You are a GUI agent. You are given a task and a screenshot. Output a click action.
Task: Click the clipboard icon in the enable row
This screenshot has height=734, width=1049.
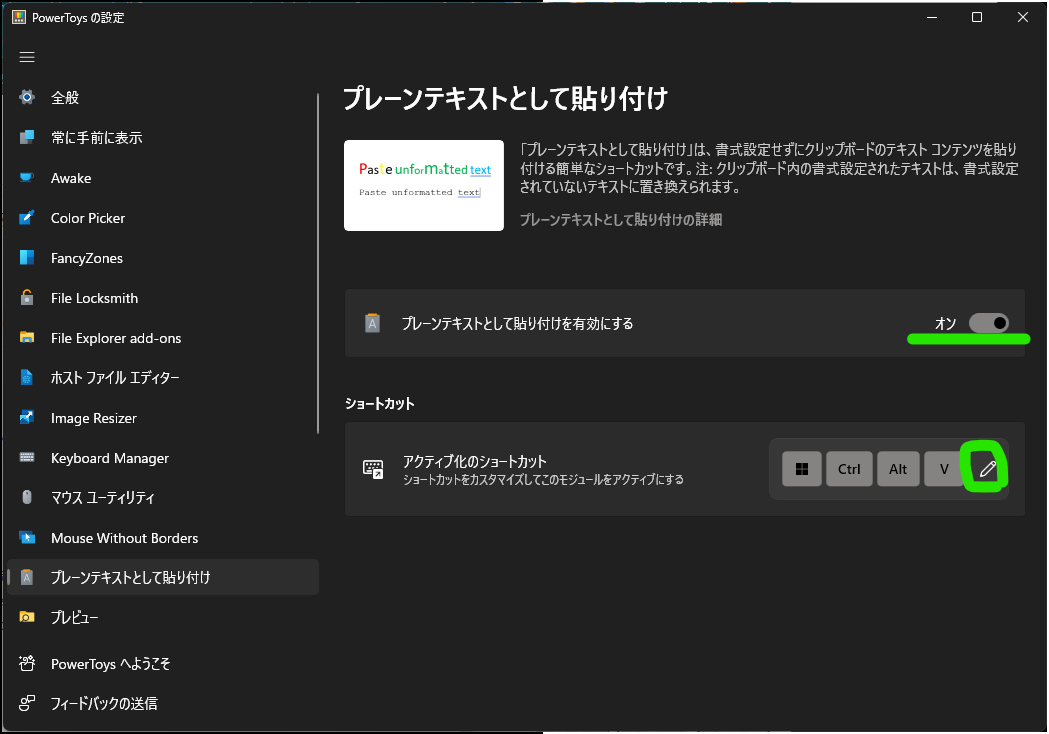tap(373, 323)
